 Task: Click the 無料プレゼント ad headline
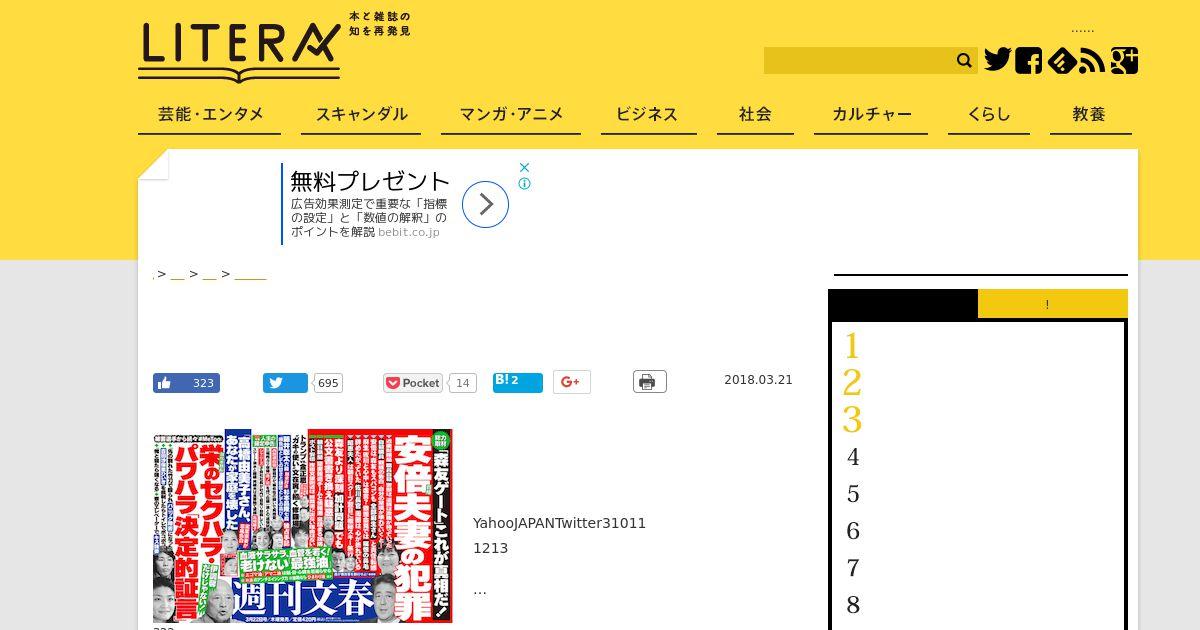[370, 181]
